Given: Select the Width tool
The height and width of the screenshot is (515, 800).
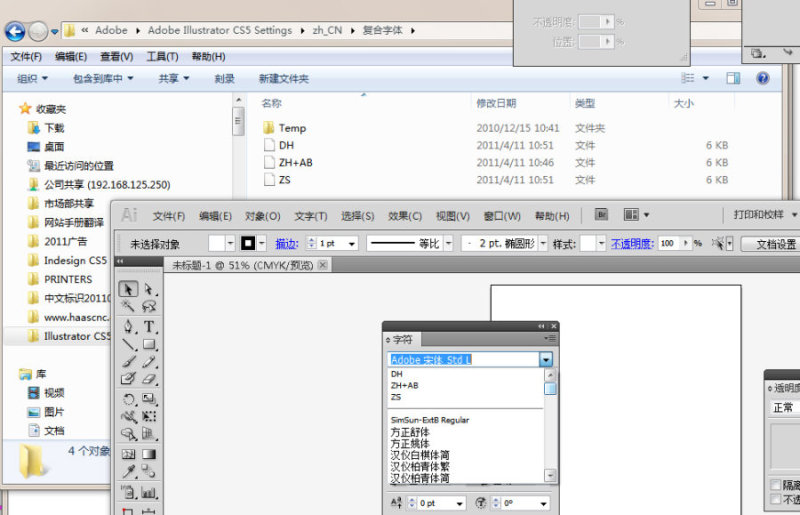Looking at the screenshot, I should (x=128, y=416).
